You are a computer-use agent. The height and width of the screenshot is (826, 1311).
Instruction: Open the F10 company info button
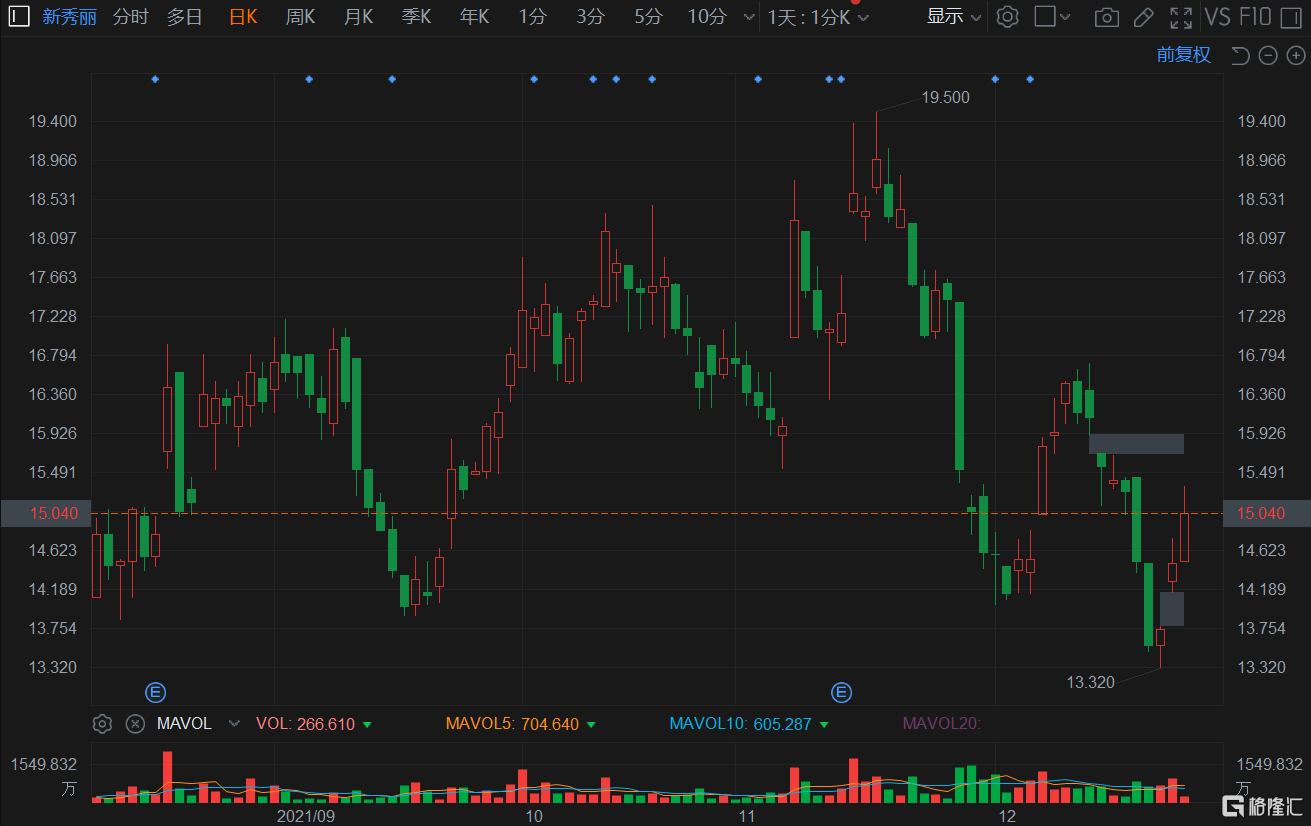1255,17
